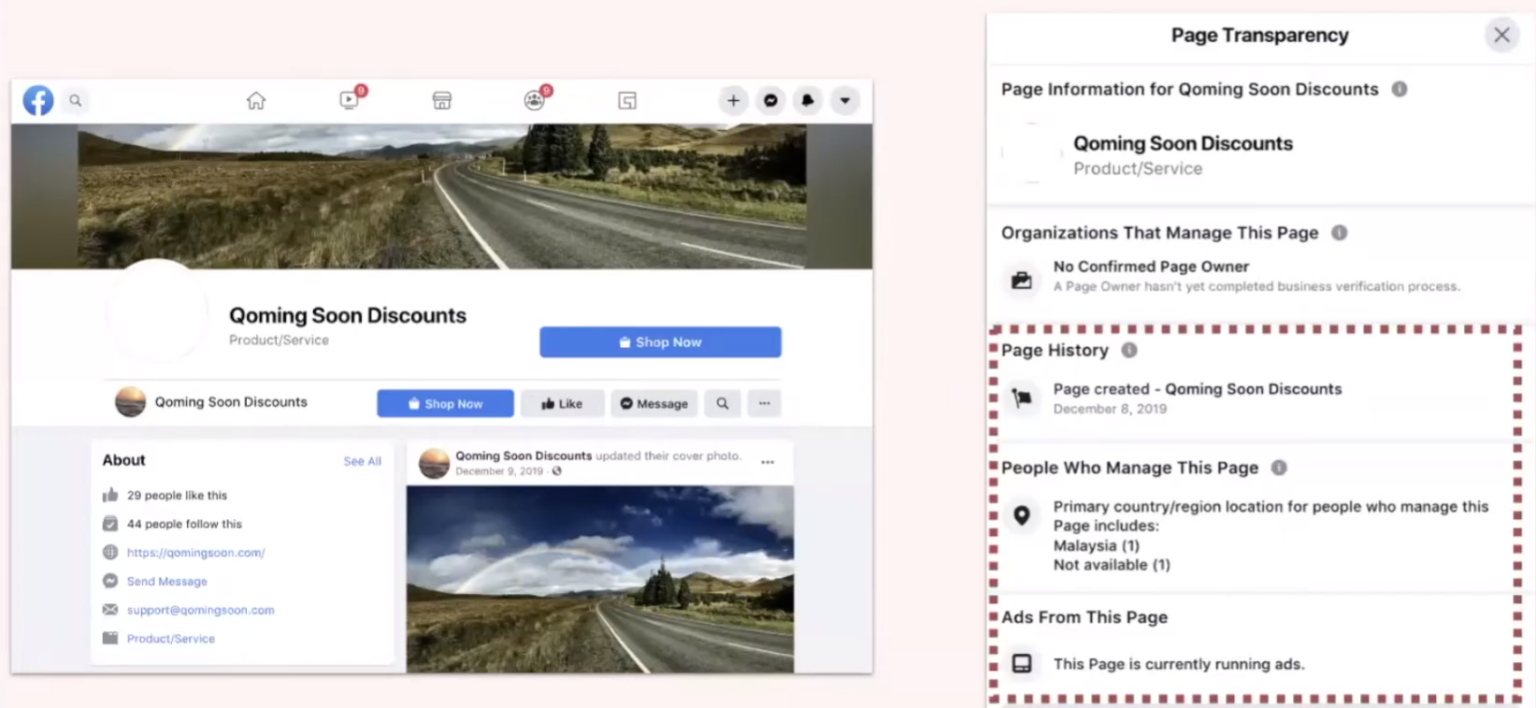Click the Page History info tooltip icon

[x=1129, y=350]
